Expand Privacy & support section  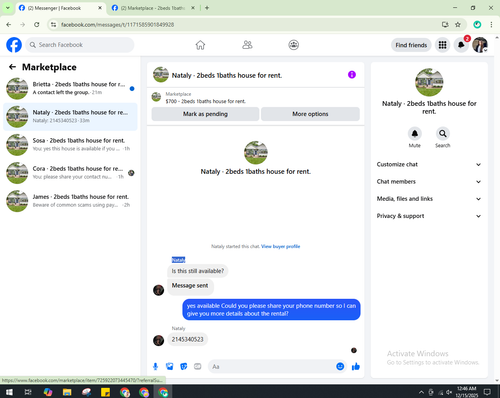point(429,216)
